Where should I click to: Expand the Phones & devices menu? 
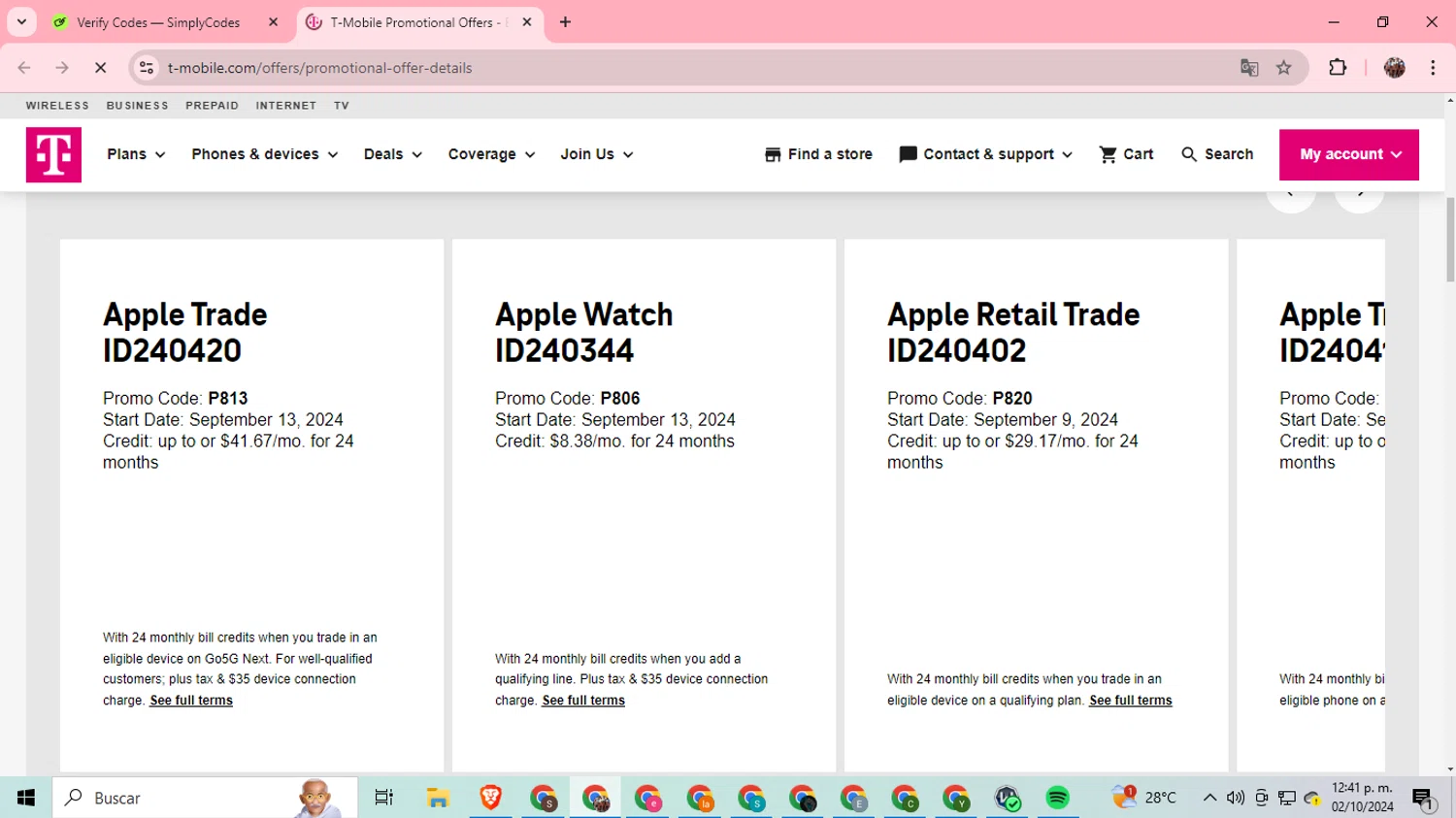pos(264,154)
